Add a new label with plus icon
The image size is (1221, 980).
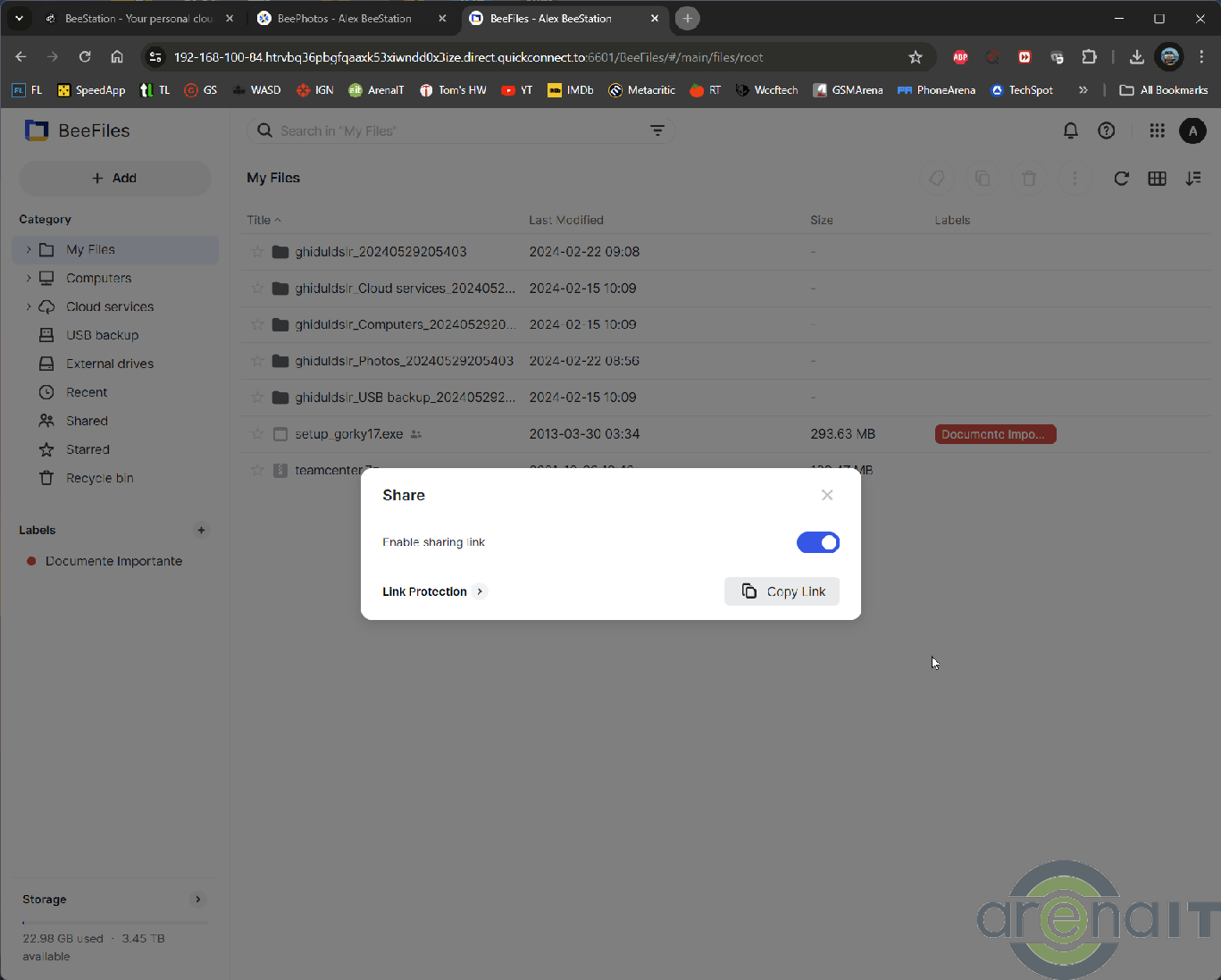(201, 530)
